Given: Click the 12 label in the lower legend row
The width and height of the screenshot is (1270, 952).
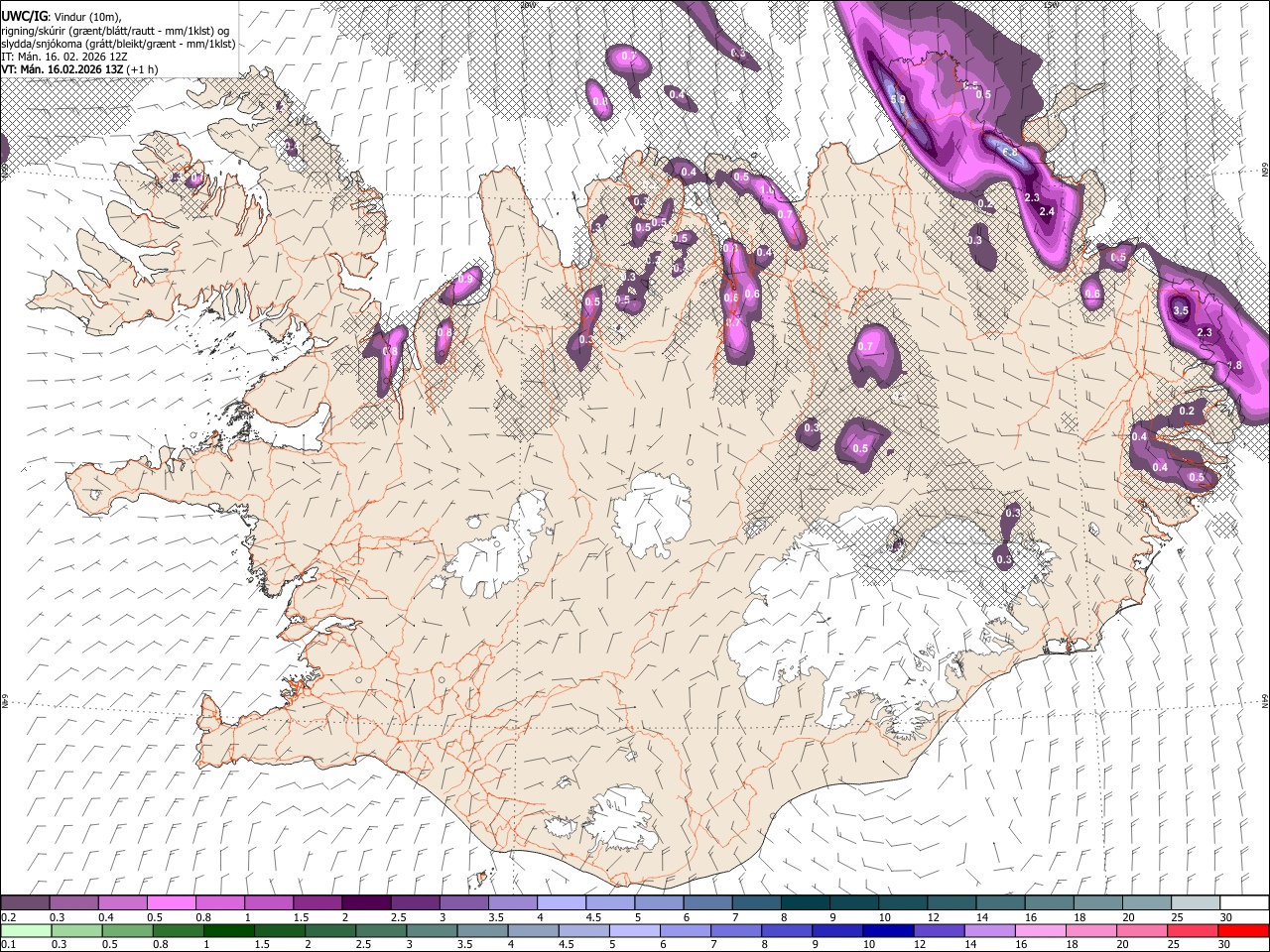Looking at the screenshot, I should [x=921, y=944].
